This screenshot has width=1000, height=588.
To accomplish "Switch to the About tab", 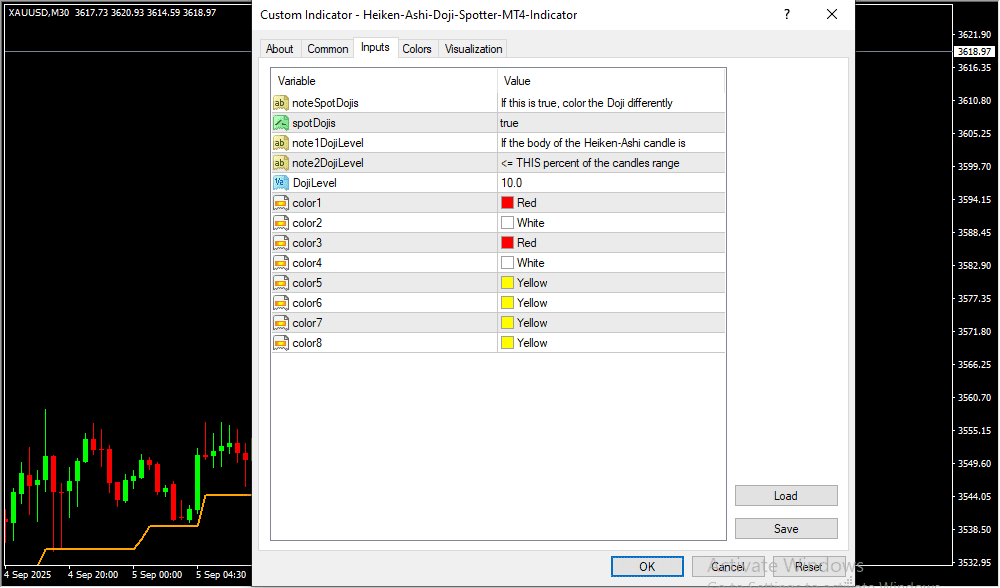I will click(280, 49).
